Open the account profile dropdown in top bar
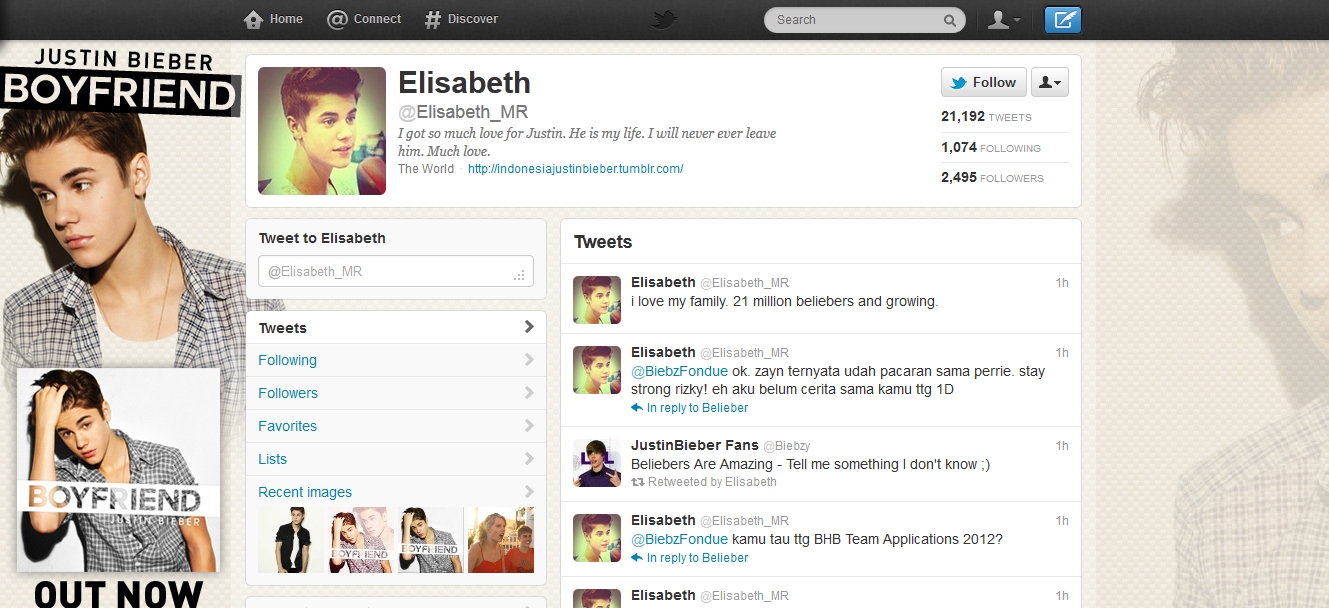 [1004, 20]
